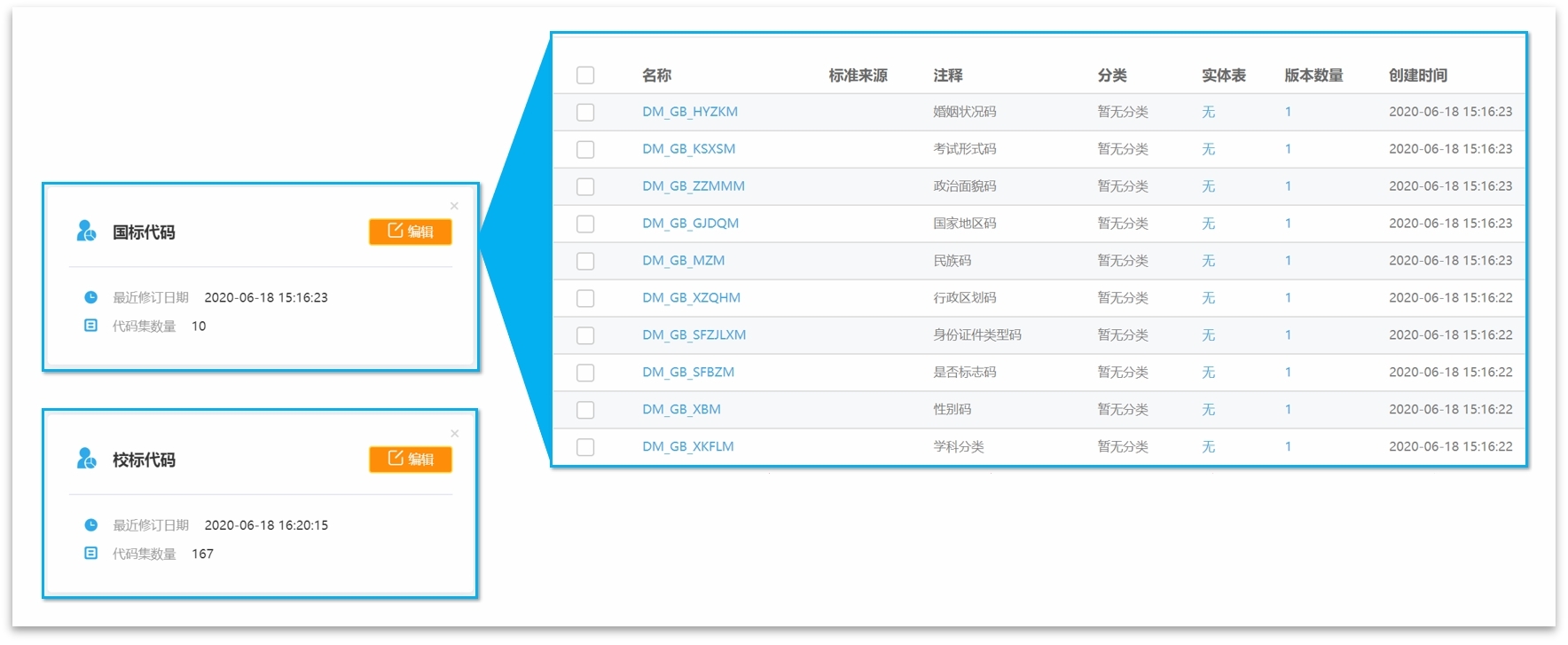This screenshot has width=1568, height=645.
Task: Click the 国家地区码 annotation cell
Action: pos(965,224)
